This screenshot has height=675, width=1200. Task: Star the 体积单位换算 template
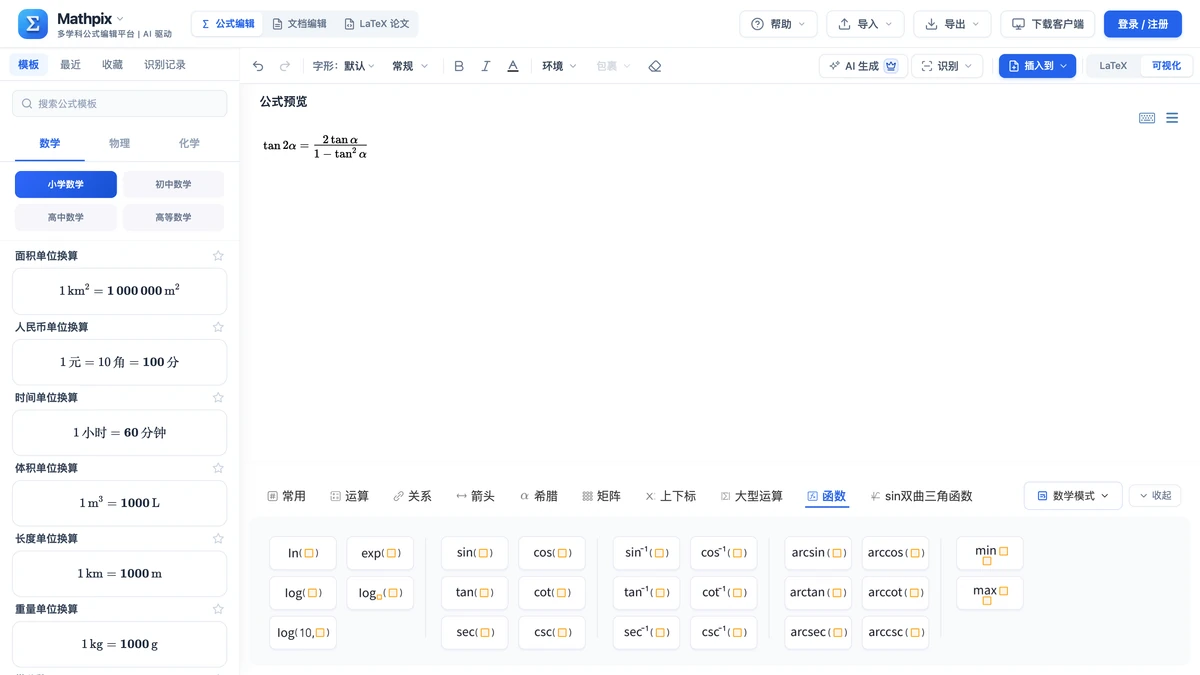[218, 468]
